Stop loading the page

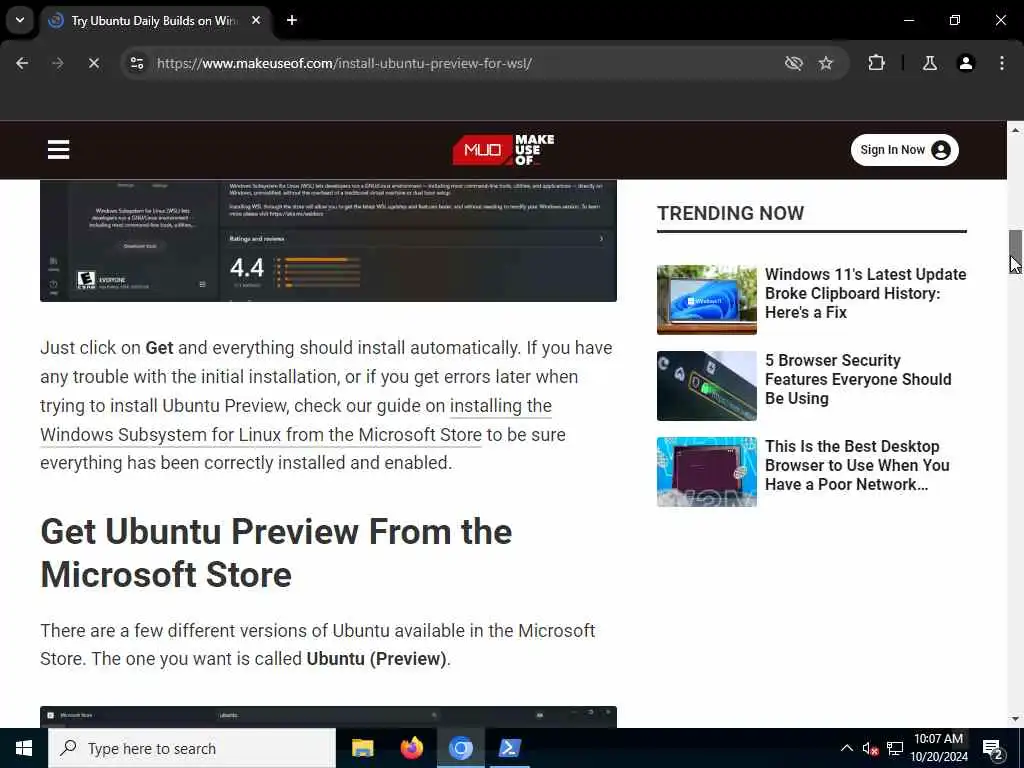click(93, 63)
